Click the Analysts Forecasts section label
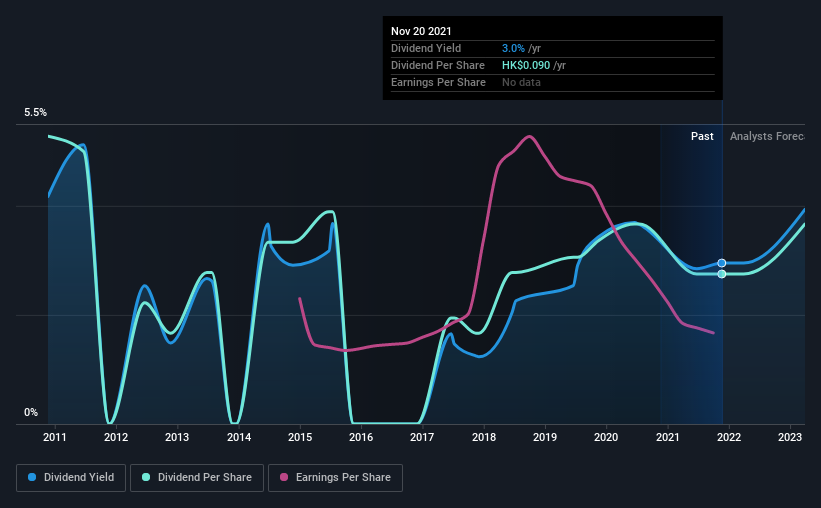 (767, 136)
